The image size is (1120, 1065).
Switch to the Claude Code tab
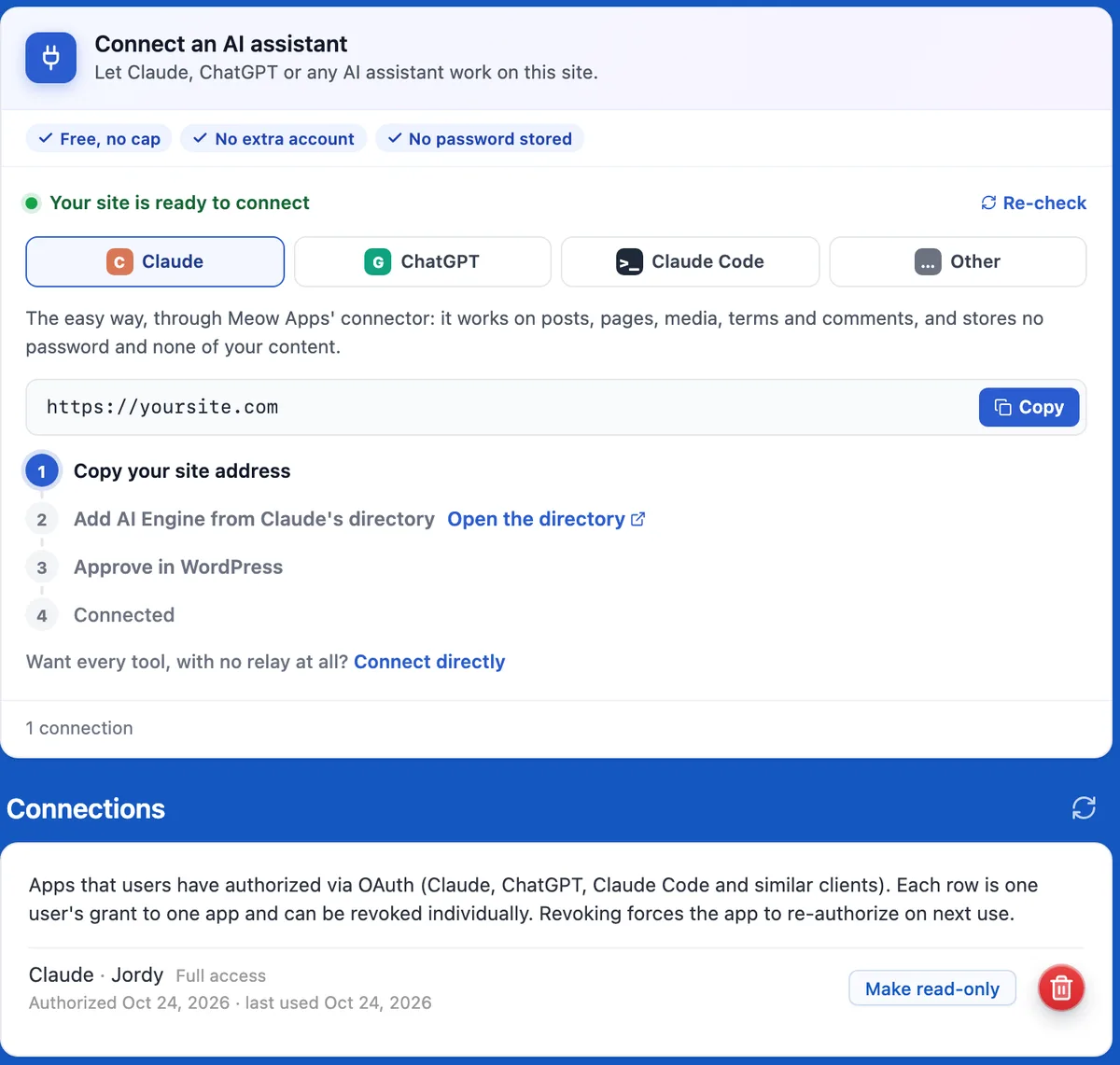(691, 261)
